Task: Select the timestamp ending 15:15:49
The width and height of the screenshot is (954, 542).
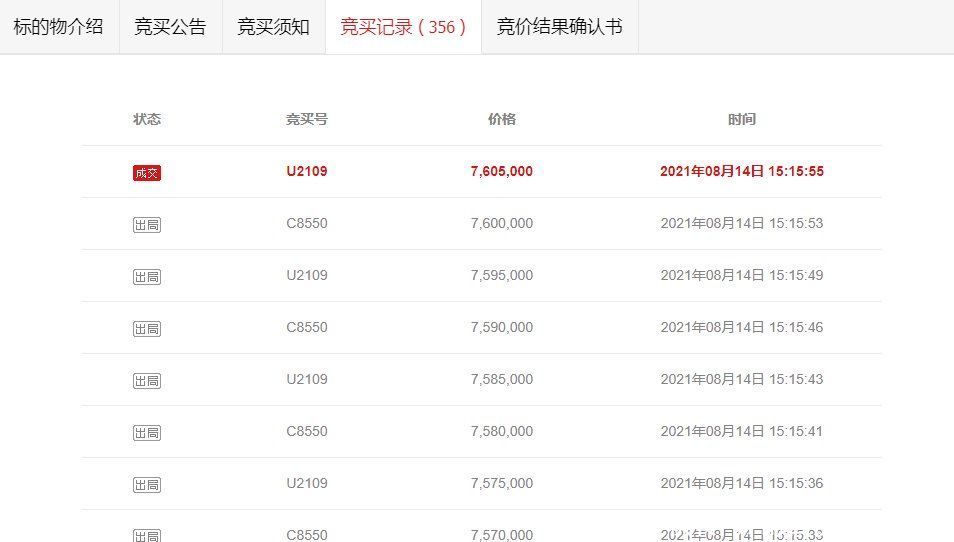Action: pos(742,275)
